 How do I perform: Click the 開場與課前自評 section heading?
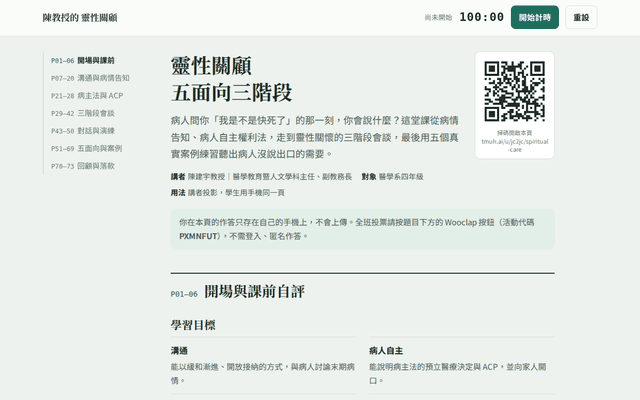[x=254, y=291]
